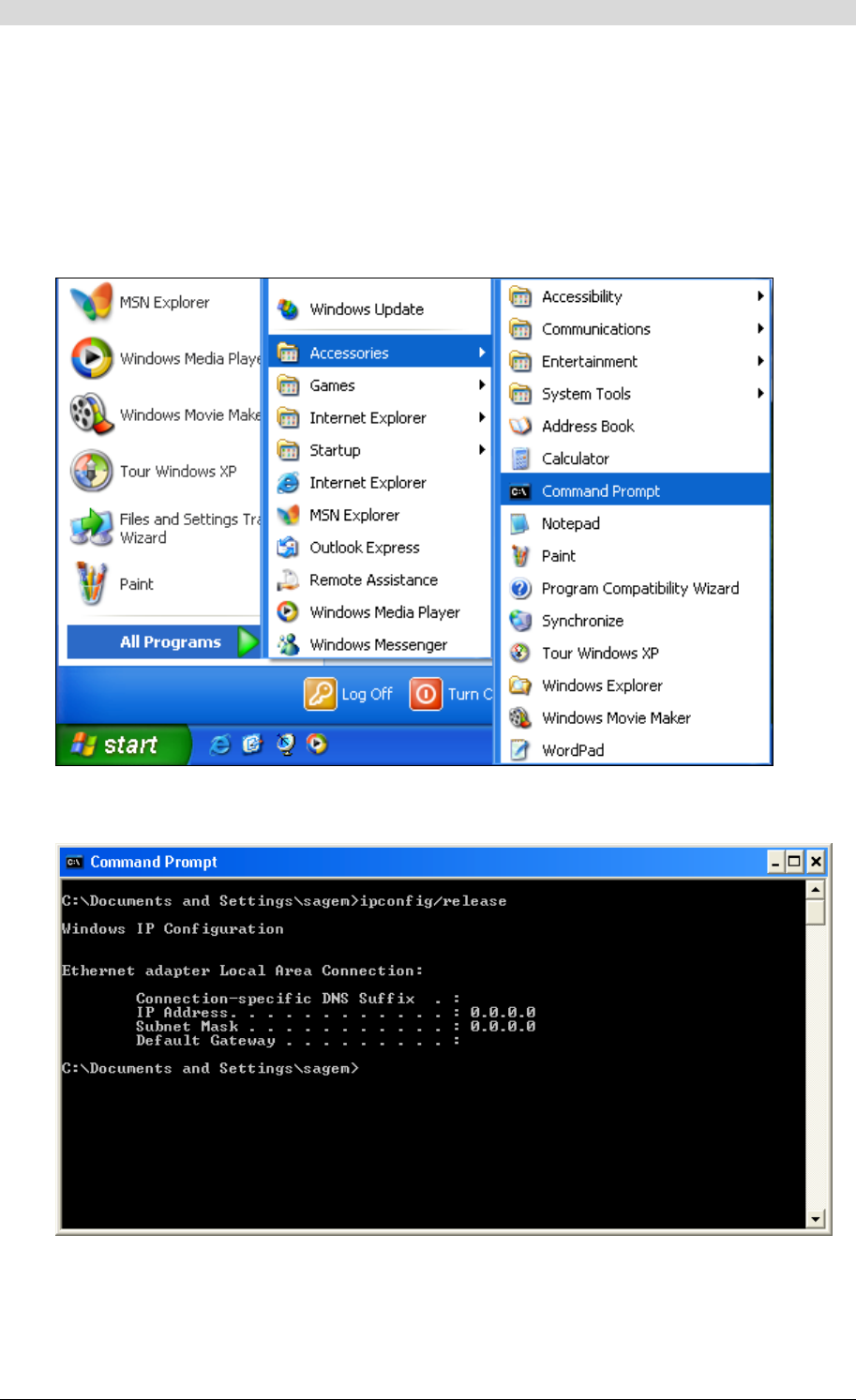
Task: Maximize the Command Prompt window
Action: click(x=795, y=862)
